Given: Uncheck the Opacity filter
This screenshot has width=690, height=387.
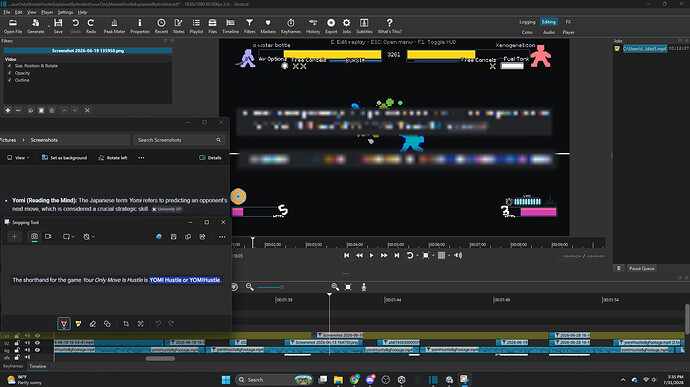Looking at the screenshot, I should pos(10,73).
